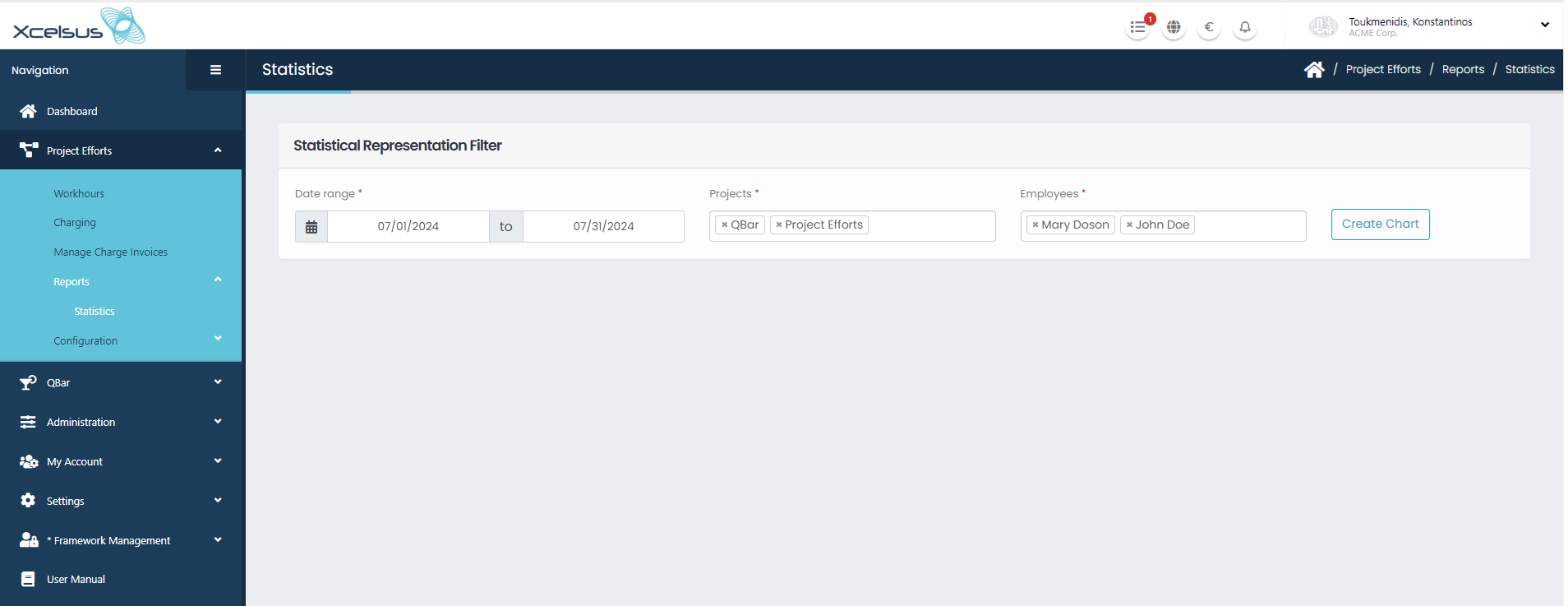Toggle the hamburger navigation menu
This screenshot has width=1568, height=606.
tap(215, 70)
